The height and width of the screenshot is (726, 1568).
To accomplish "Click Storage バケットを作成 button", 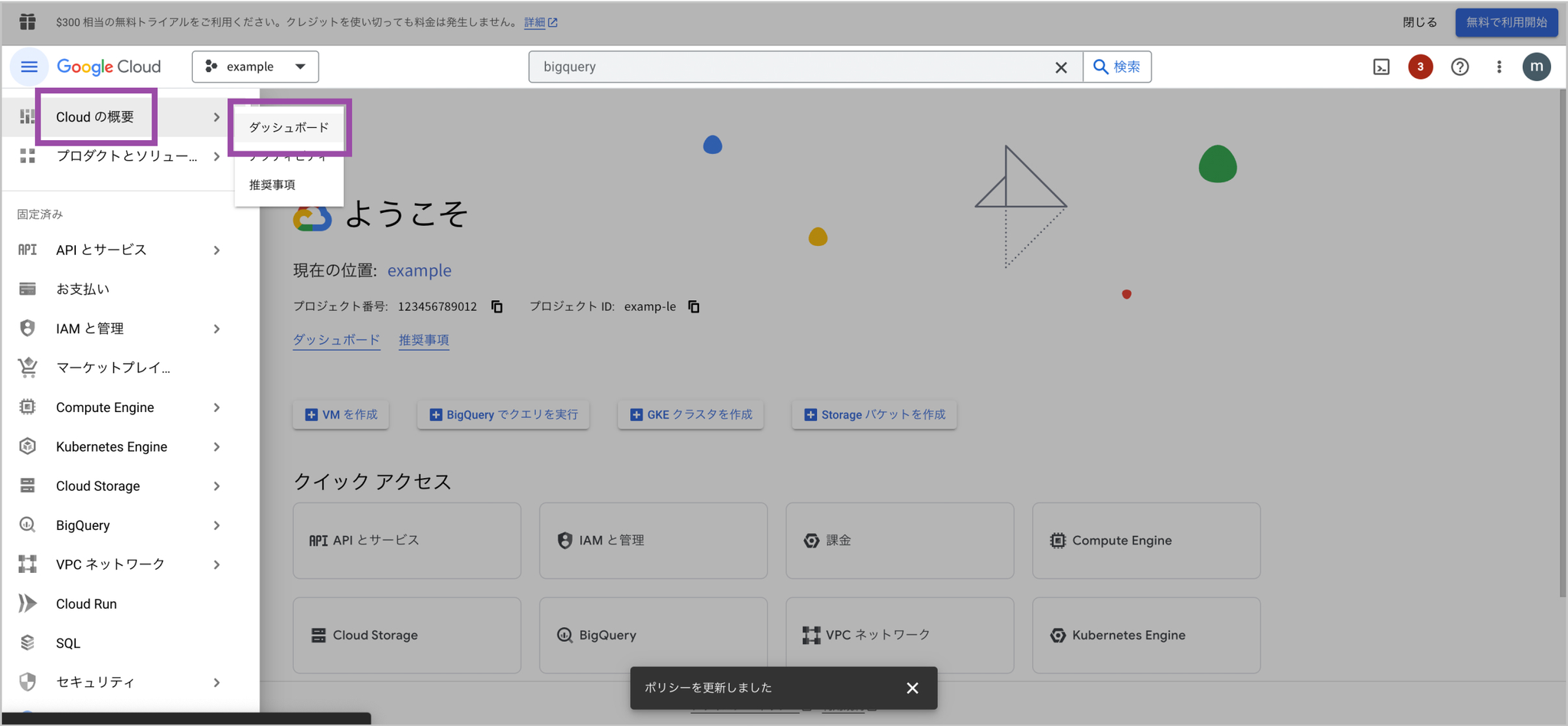I will [x=874, y=414].
